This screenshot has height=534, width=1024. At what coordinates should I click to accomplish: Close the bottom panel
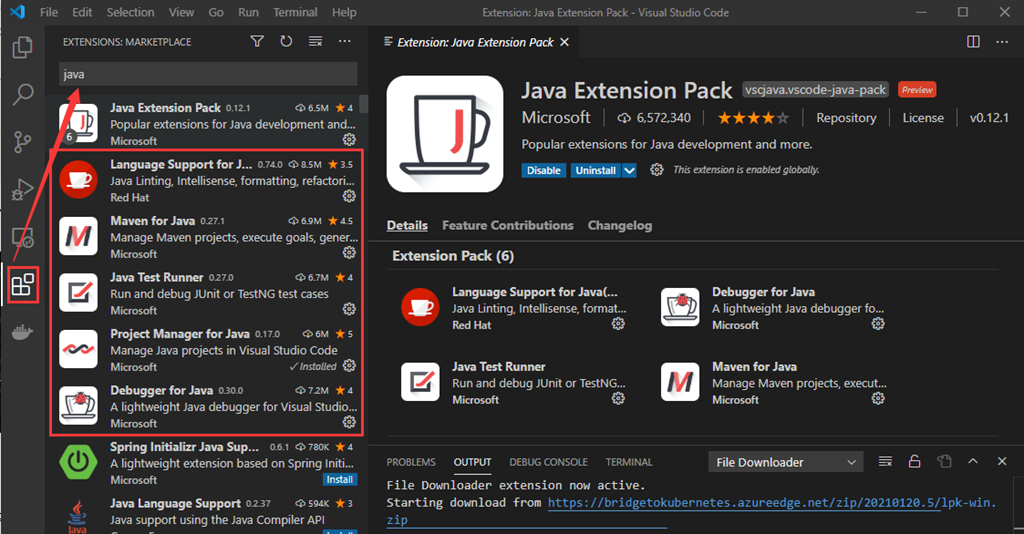pos(1002,462)
